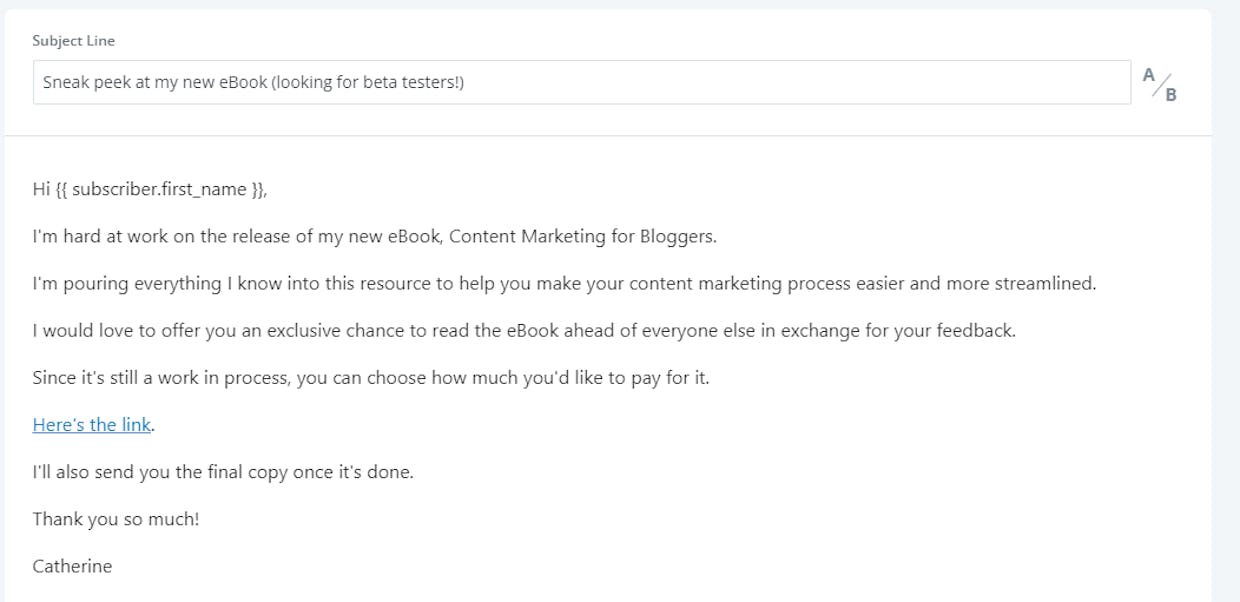Edit the Subject Line input field

click(x=582, y=82)
